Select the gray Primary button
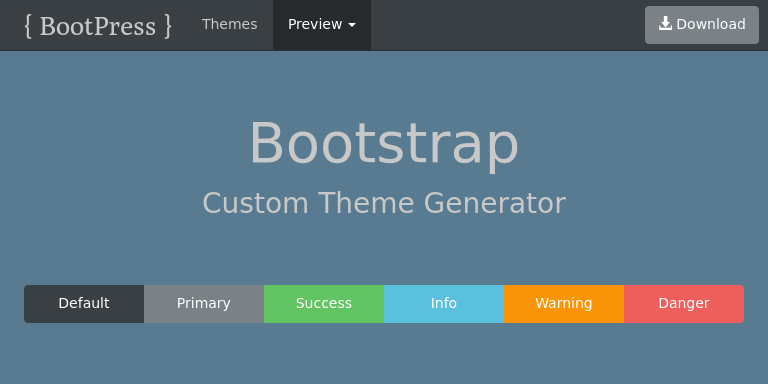The image size is (768, 384). [204, 304]
